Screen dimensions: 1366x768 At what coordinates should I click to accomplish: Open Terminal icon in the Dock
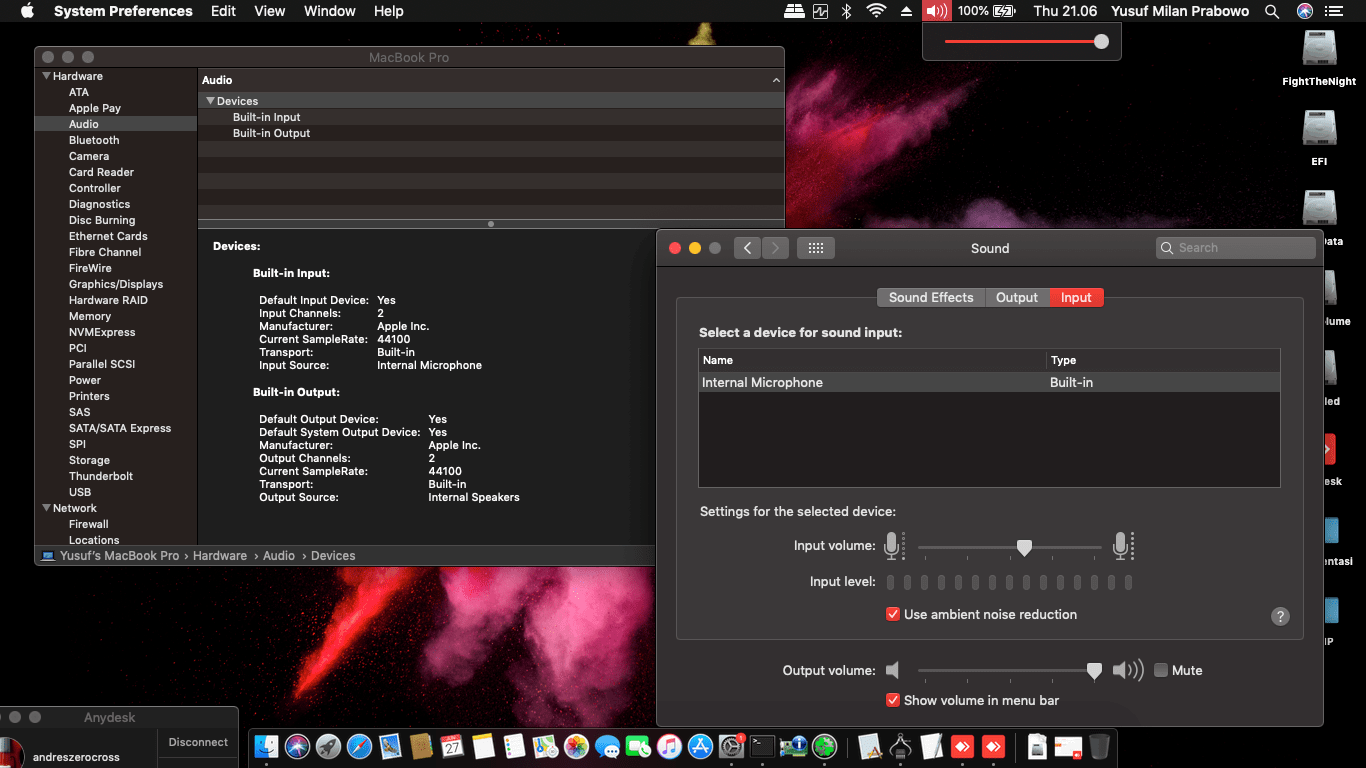[762, 746]
